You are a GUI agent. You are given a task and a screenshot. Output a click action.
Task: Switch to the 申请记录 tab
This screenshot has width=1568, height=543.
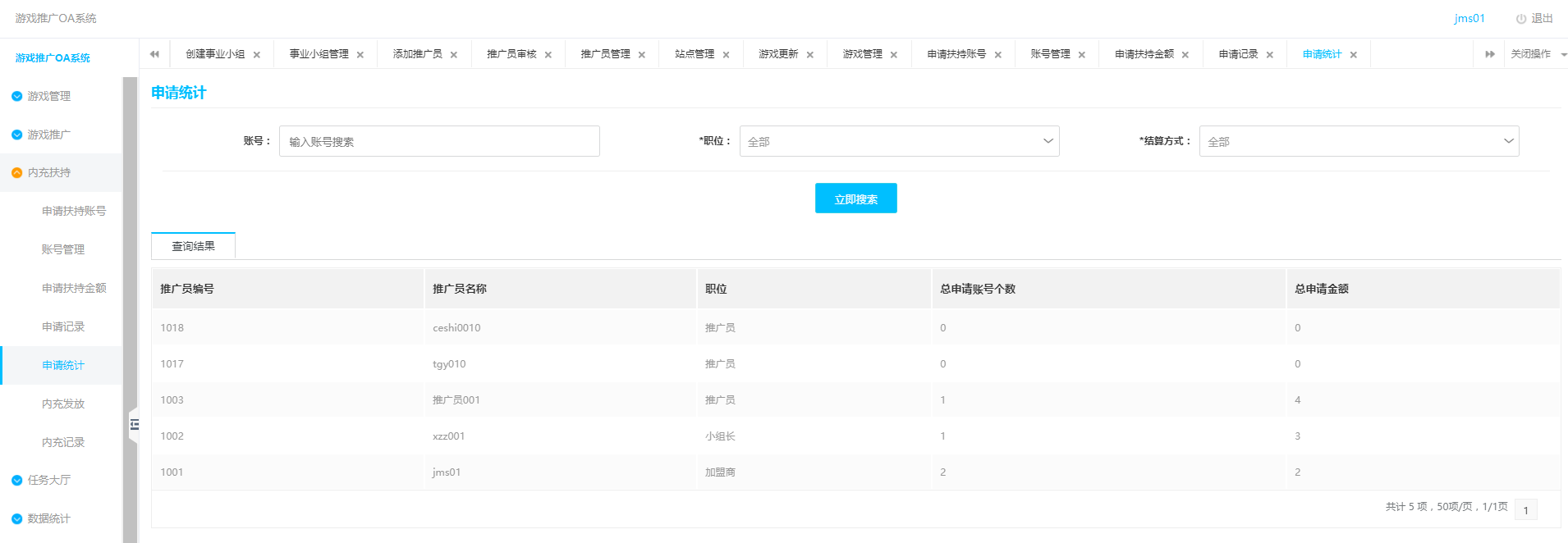pyautogui.click(x=1238, y=54)
